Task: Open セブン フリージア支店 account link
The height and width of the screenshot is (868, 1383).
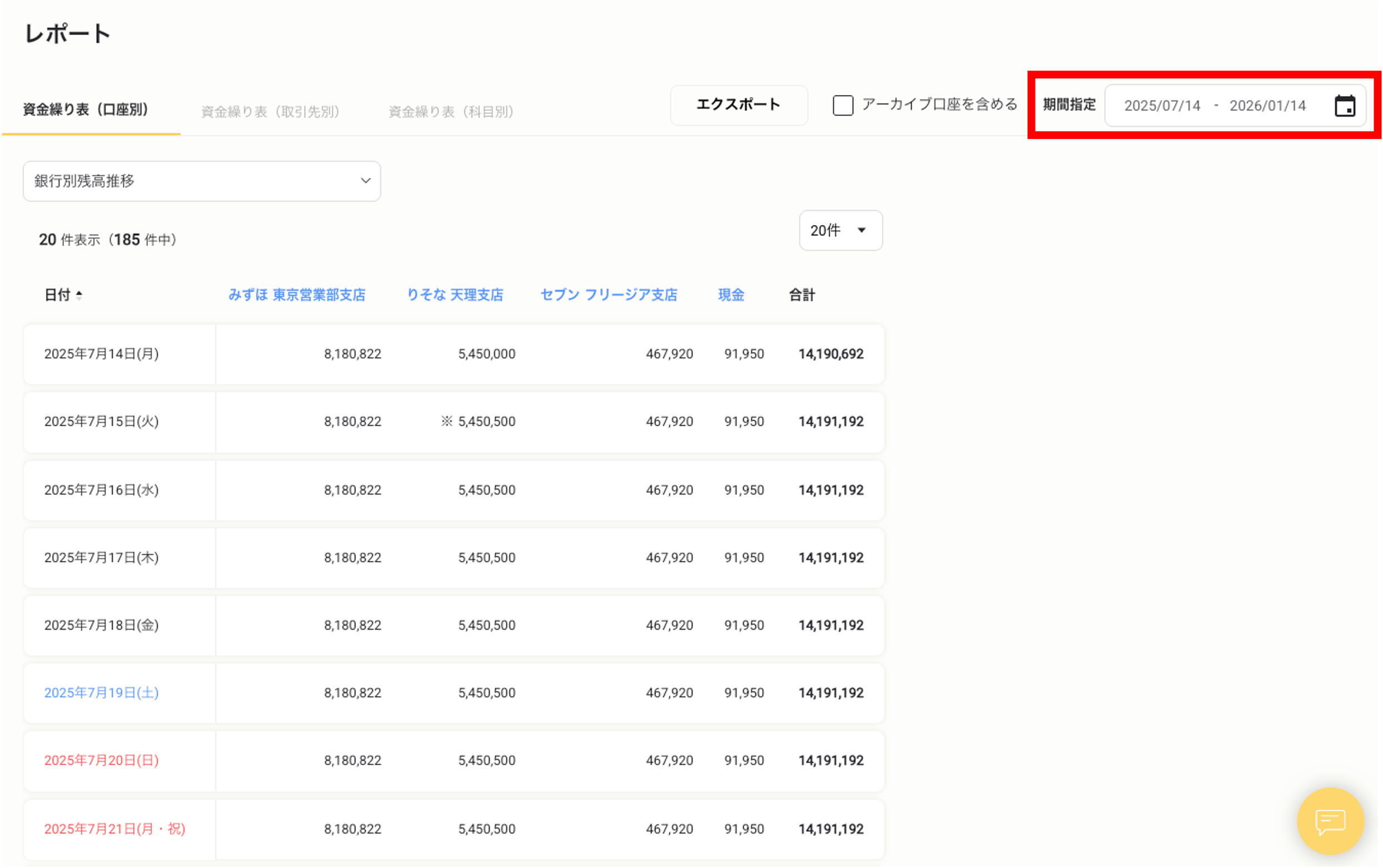Action: click(609, 295)
